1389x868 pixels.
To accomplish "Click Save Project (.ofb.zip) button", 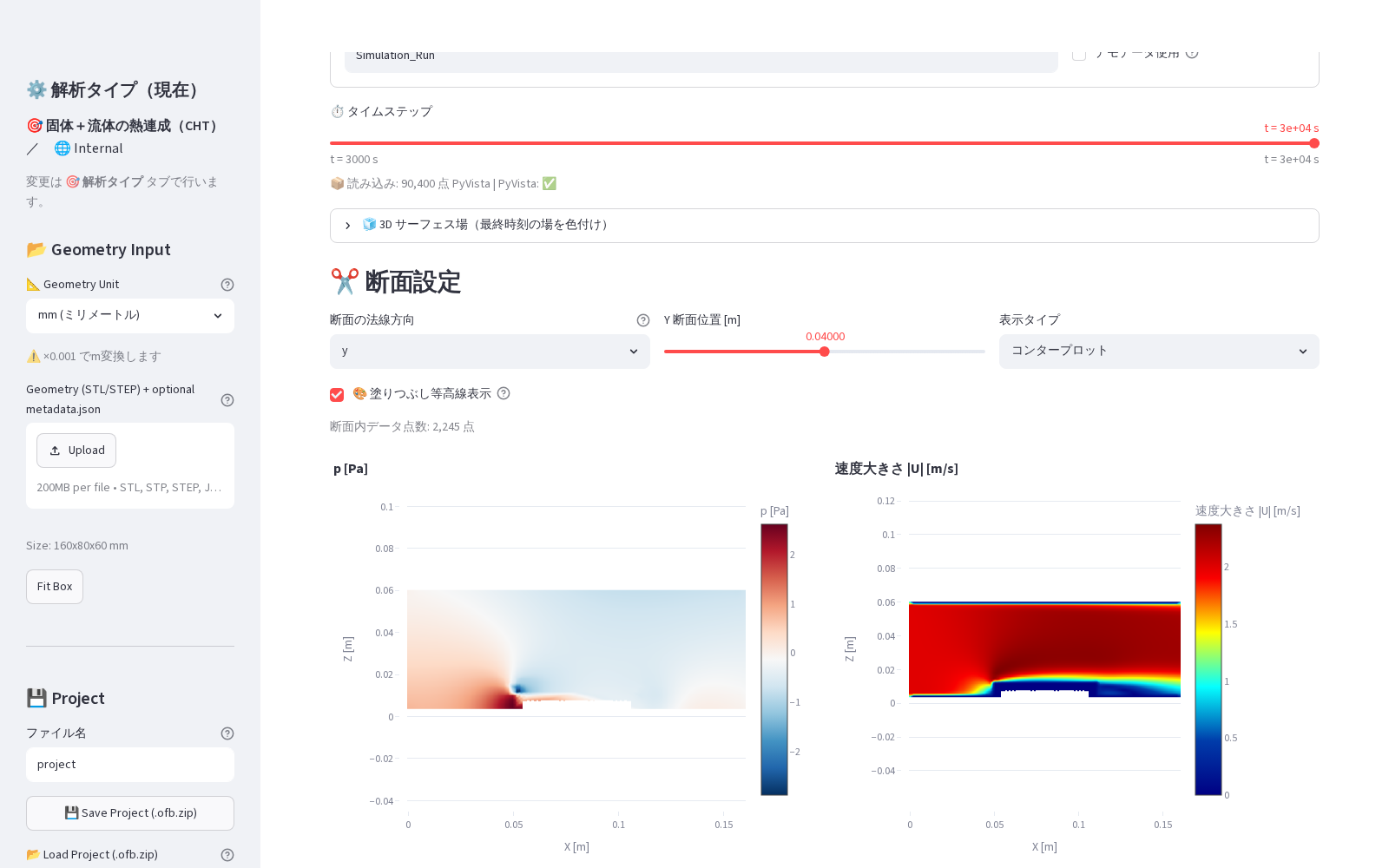I will click(x=130, y=813).
